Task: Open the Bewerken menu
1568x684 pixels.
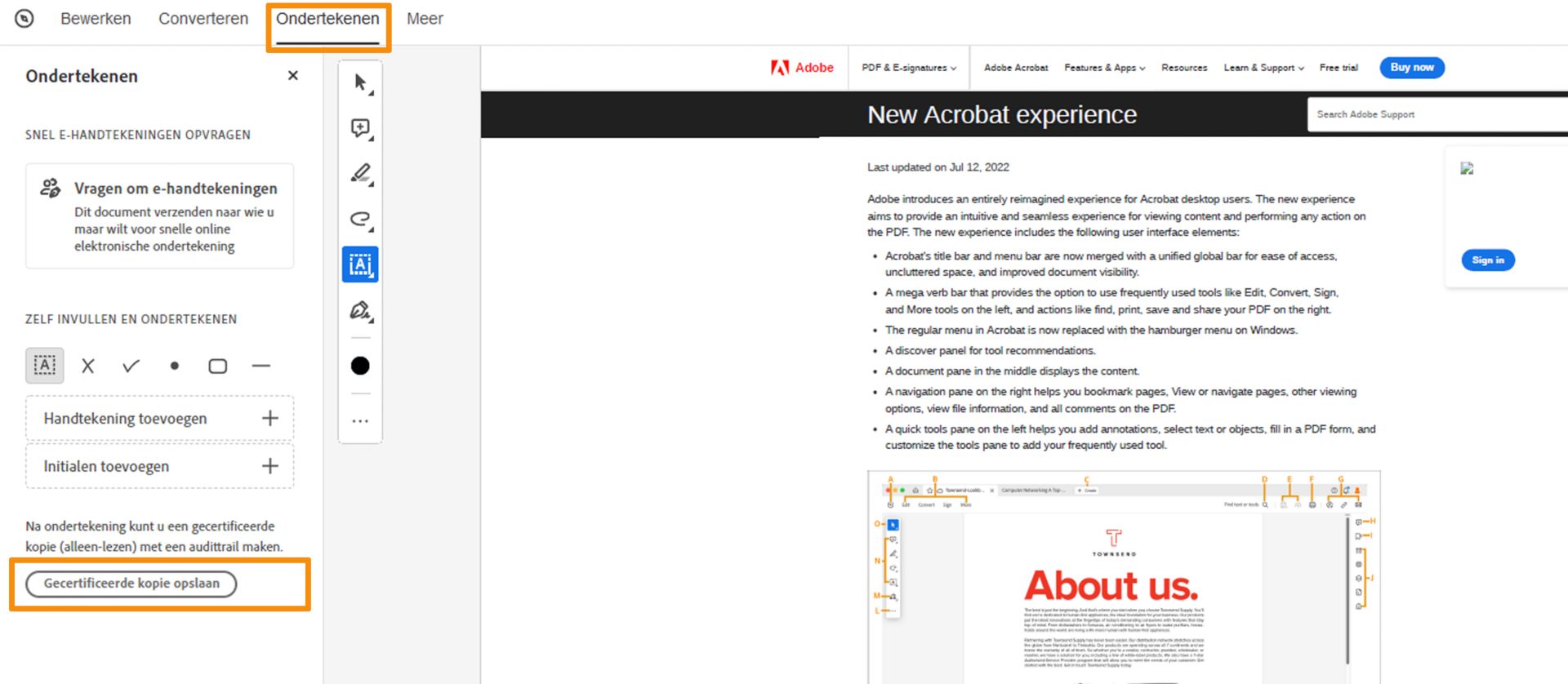Action: click(96, 19)
